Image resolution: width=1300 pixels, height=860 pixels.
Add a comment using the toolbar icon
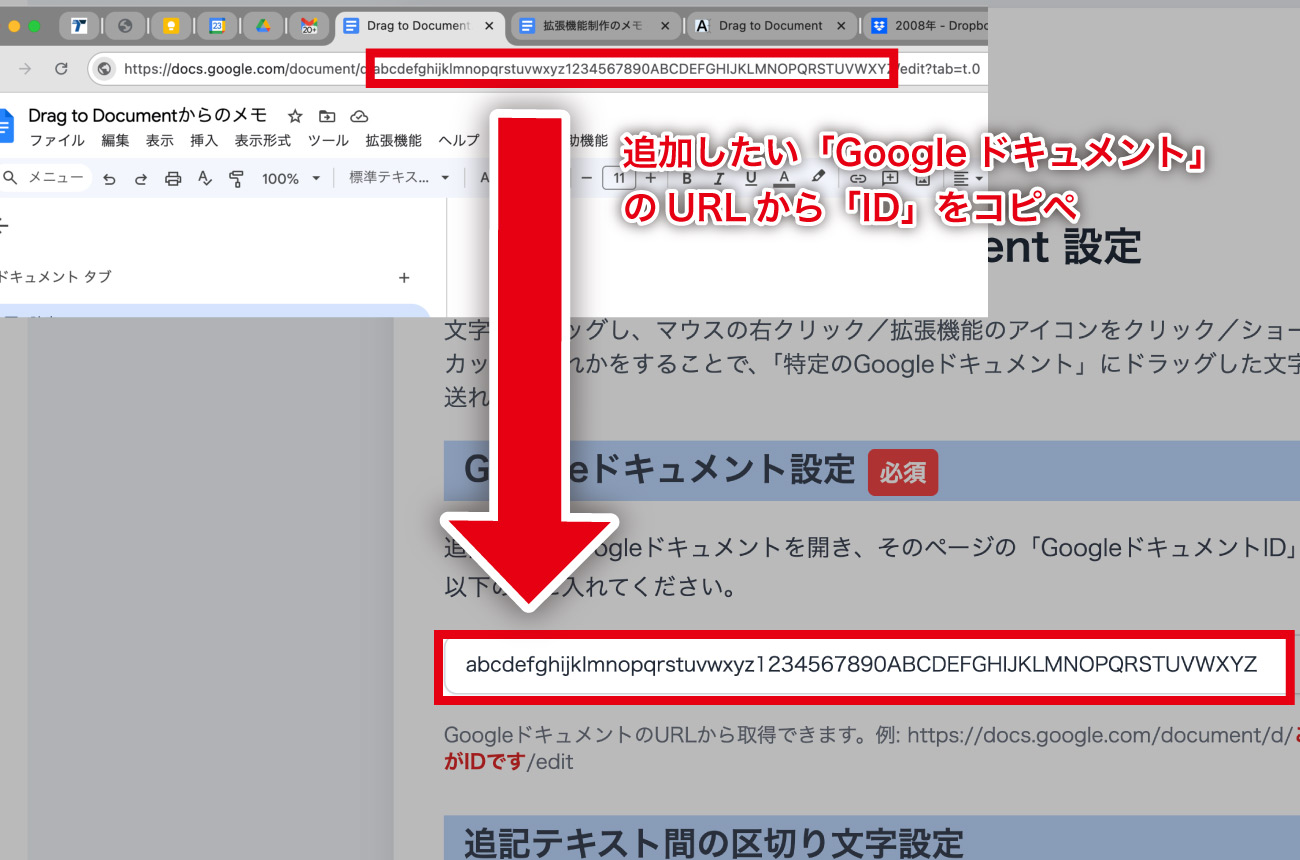(x=890, y=178)
